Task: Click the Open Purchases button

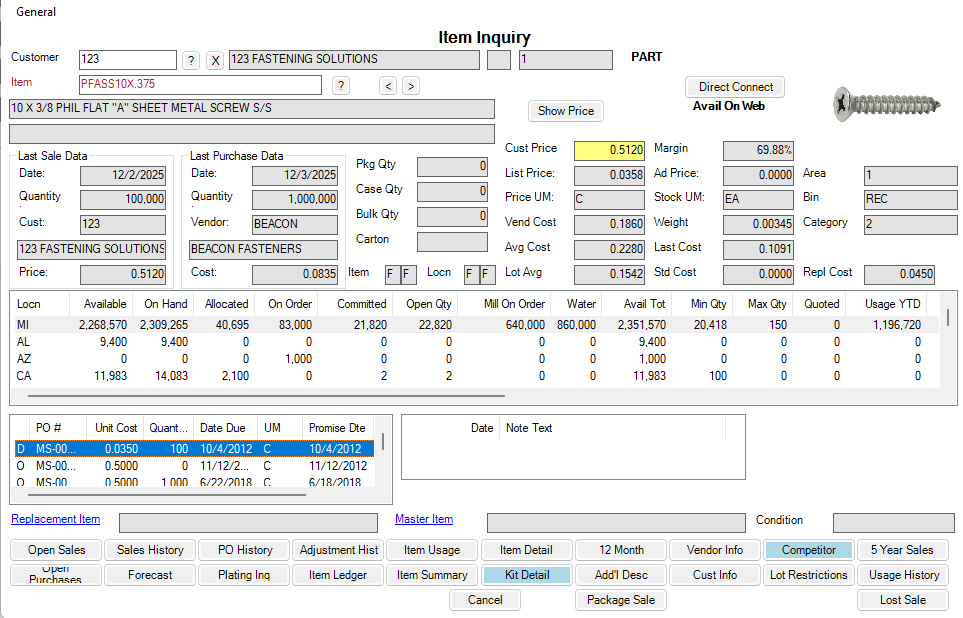Action: pos(57,575)
